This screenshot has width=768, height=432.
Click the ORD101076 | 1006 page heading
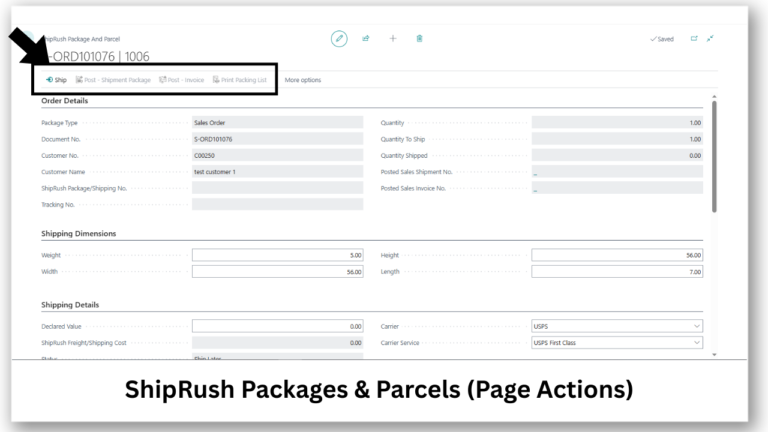click(x=99, y=57)
